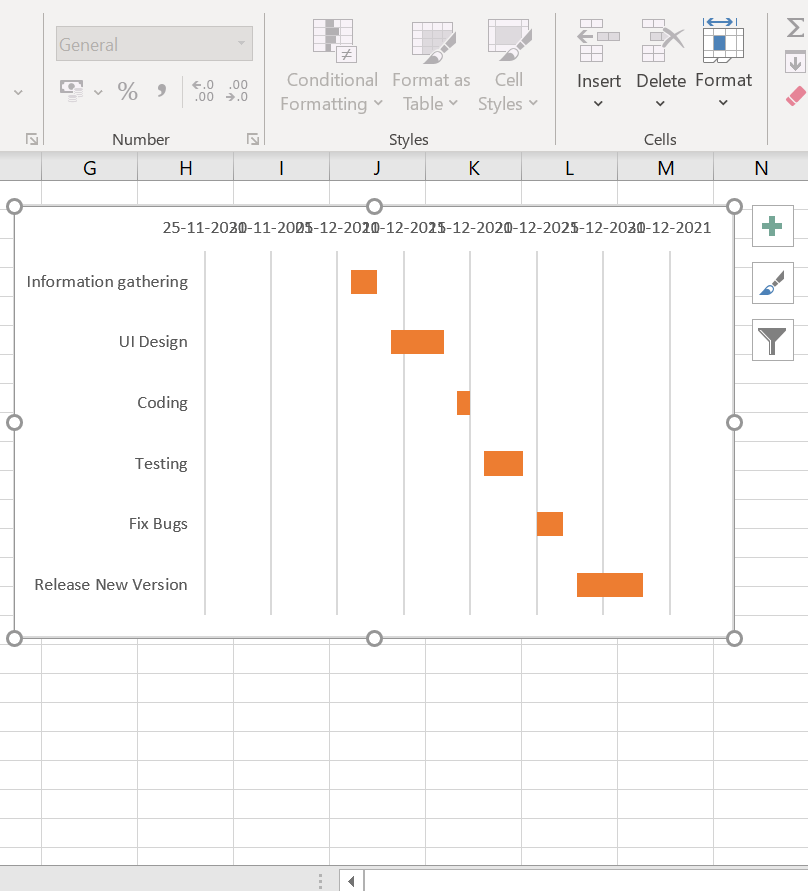Select column M header
The width and height of the screenshot is (808, 891).
(x=665, y=168)
